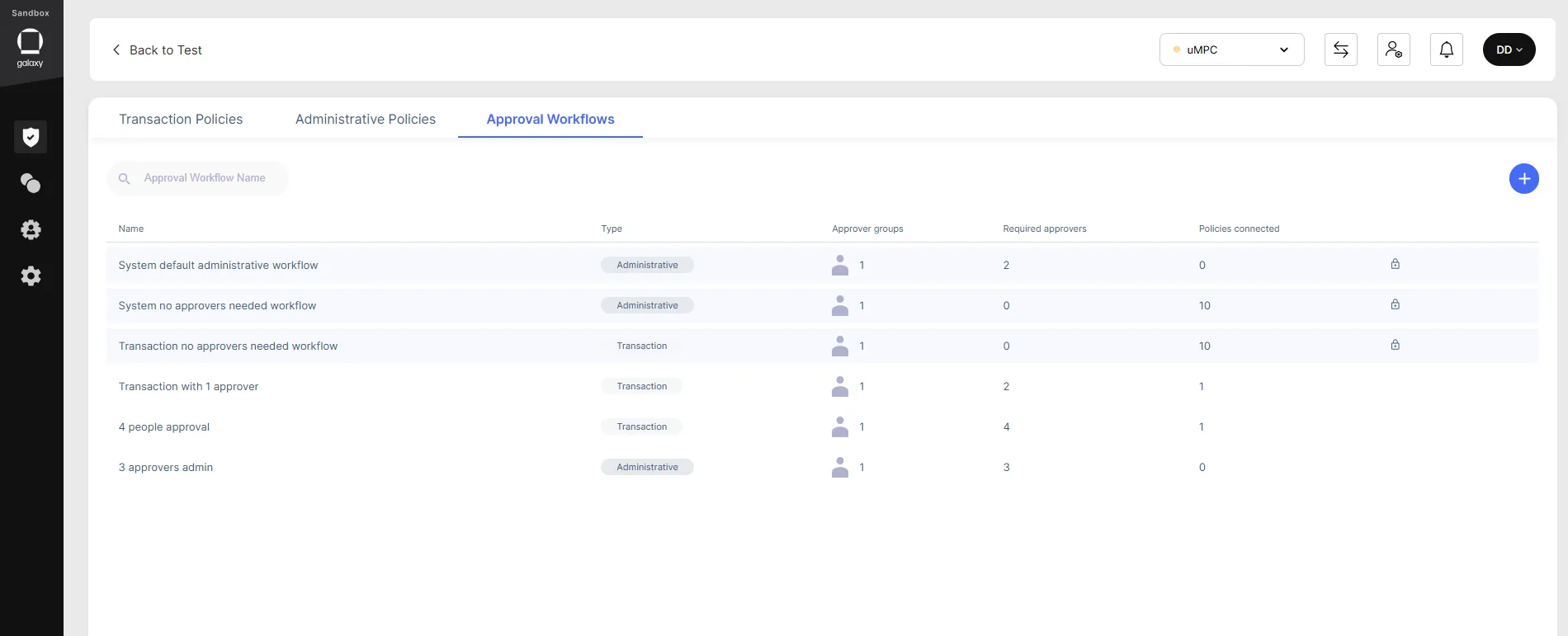Click the Type column header
This screenshot has width=1568, height=636.
612,228
